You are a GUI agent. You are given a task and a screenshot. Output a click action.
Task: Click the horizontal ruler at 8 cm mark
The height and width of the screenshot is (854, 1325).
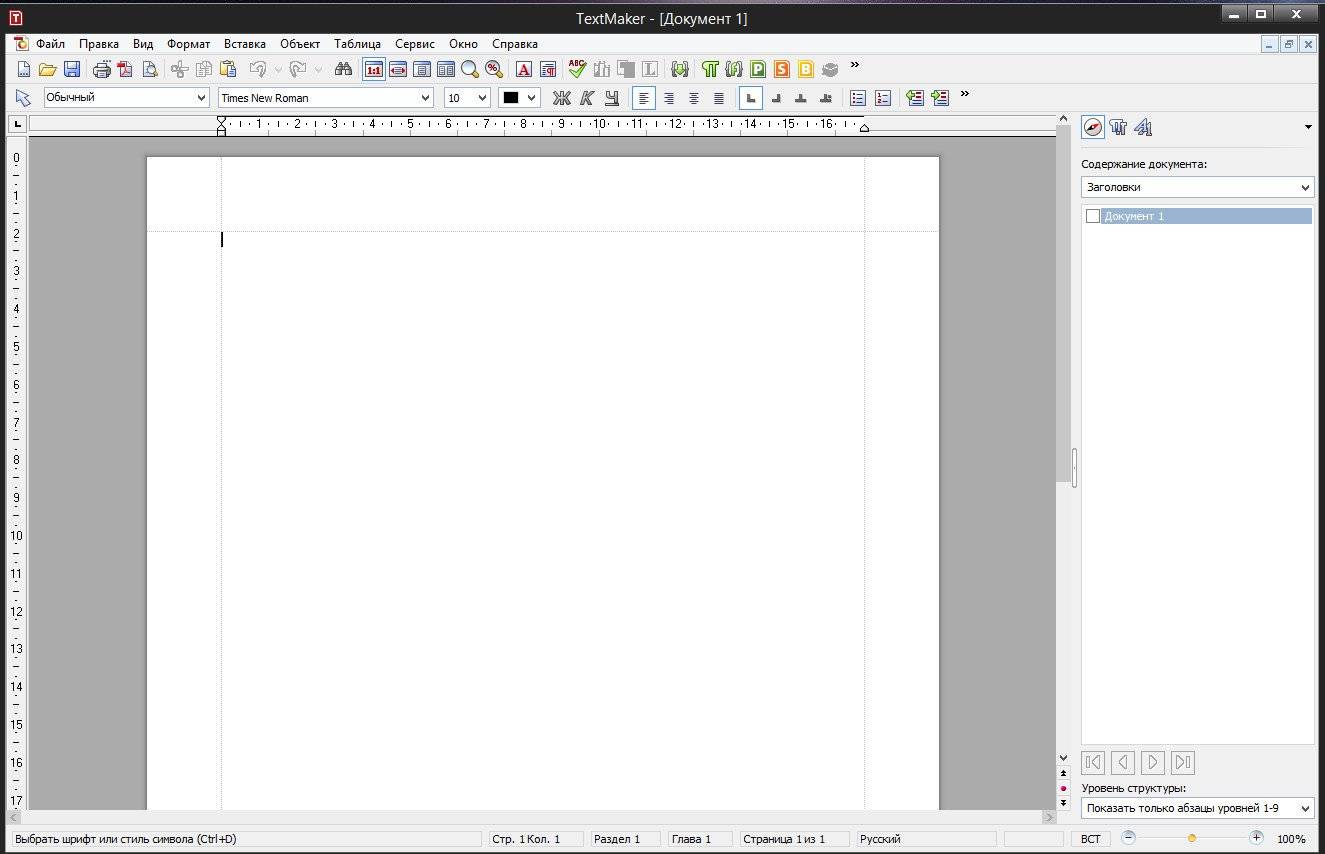pos(524,124)
